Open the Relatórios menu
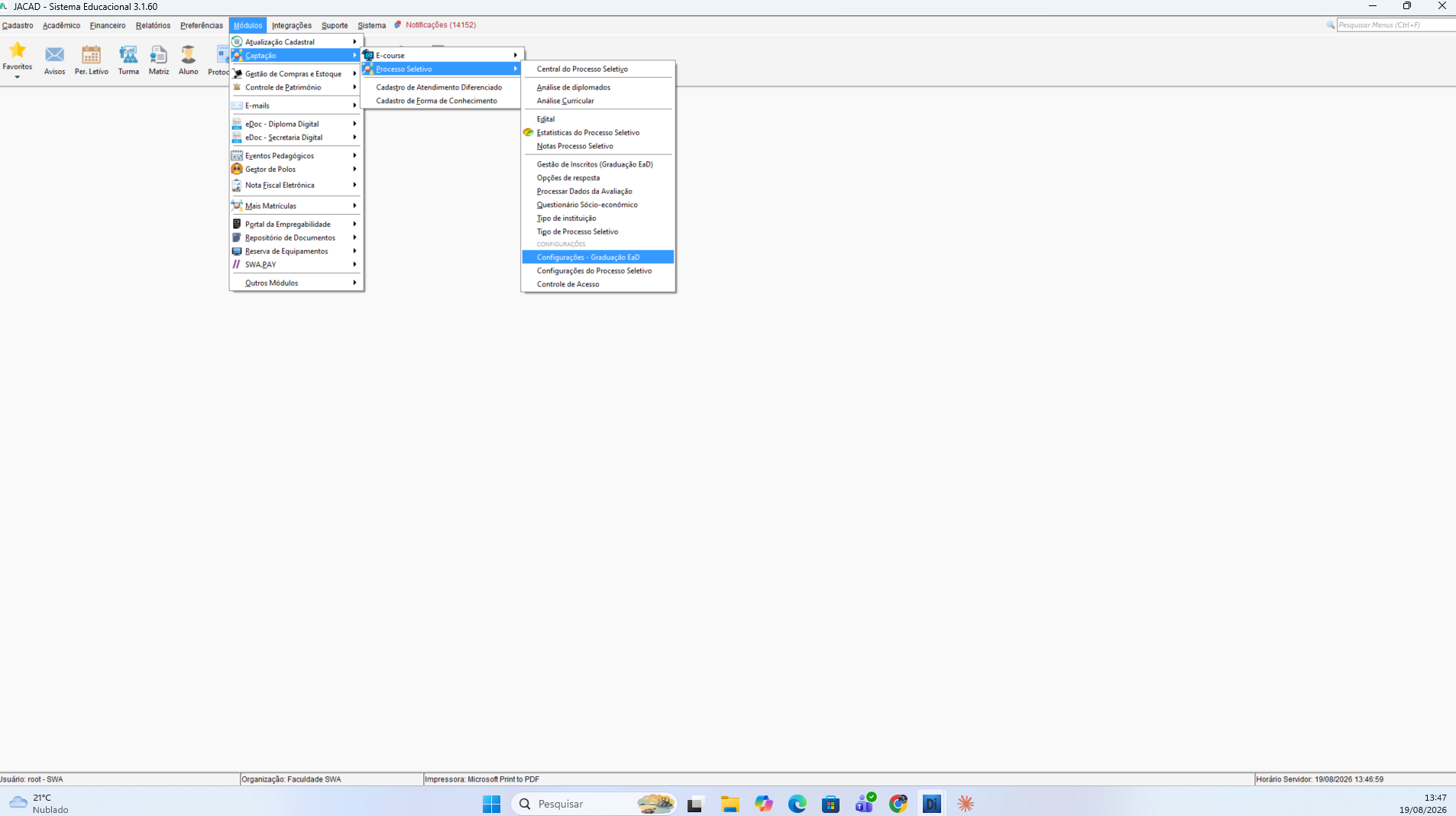This screenshot has height=816, width=1456. tap(153, 25)
